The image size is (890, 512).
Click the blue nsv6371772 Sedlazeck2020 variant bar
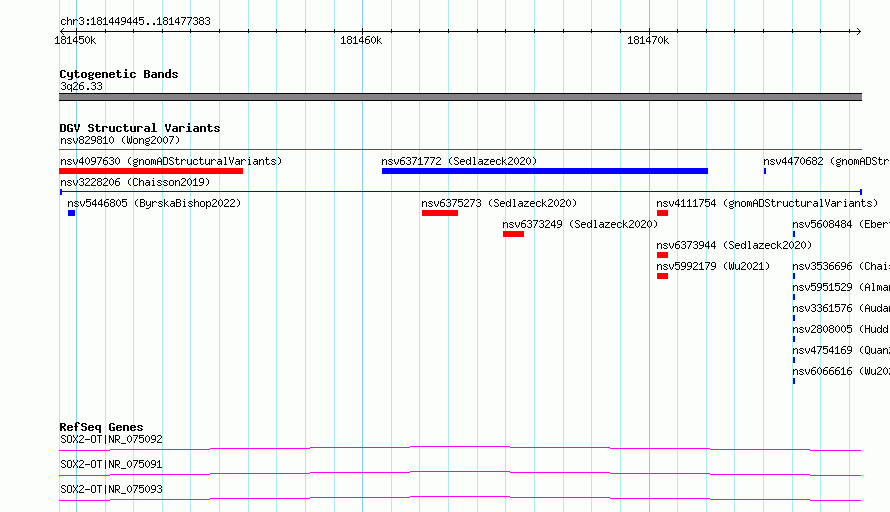545,171
